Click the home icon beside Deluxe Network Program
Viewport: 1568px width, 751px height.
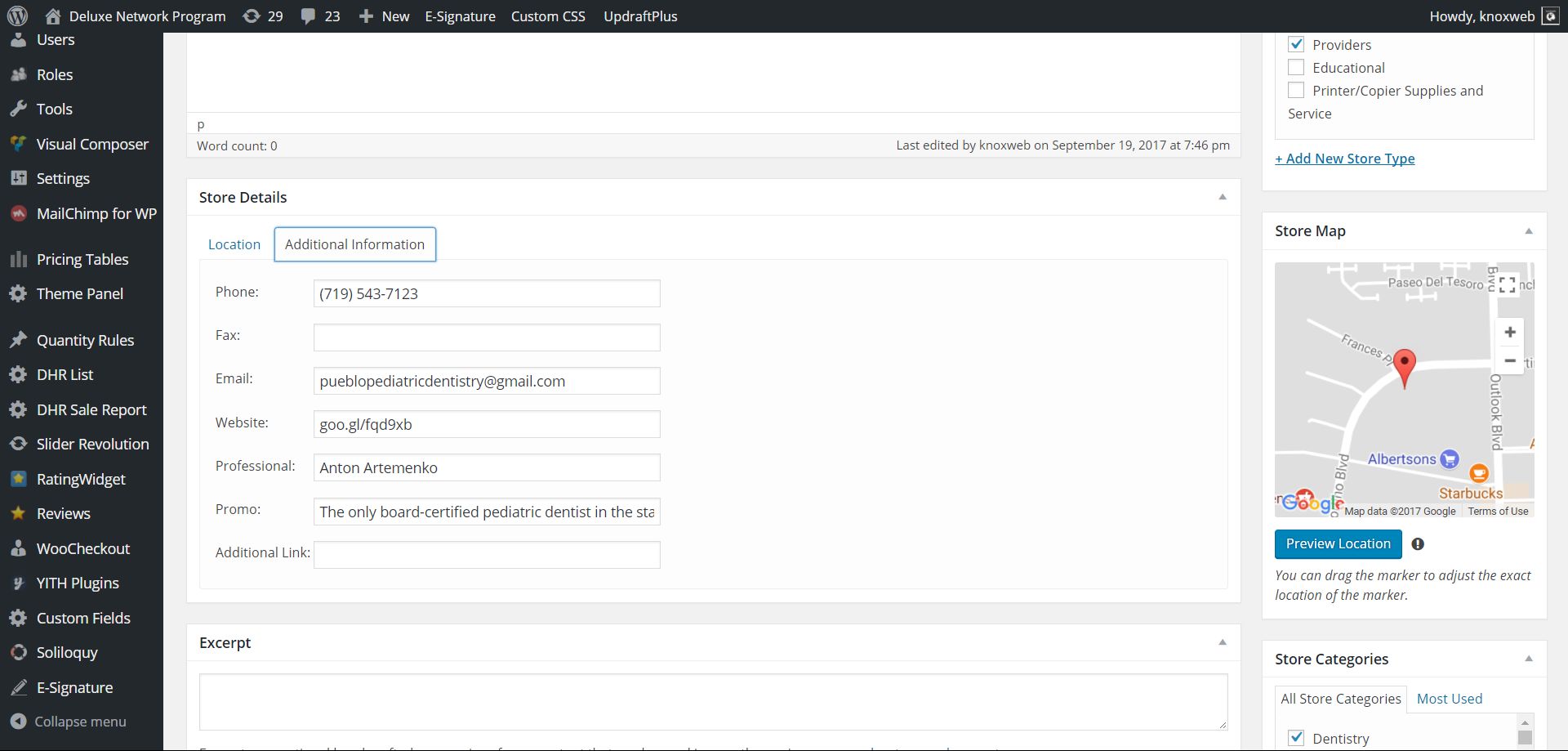(53, 16)
